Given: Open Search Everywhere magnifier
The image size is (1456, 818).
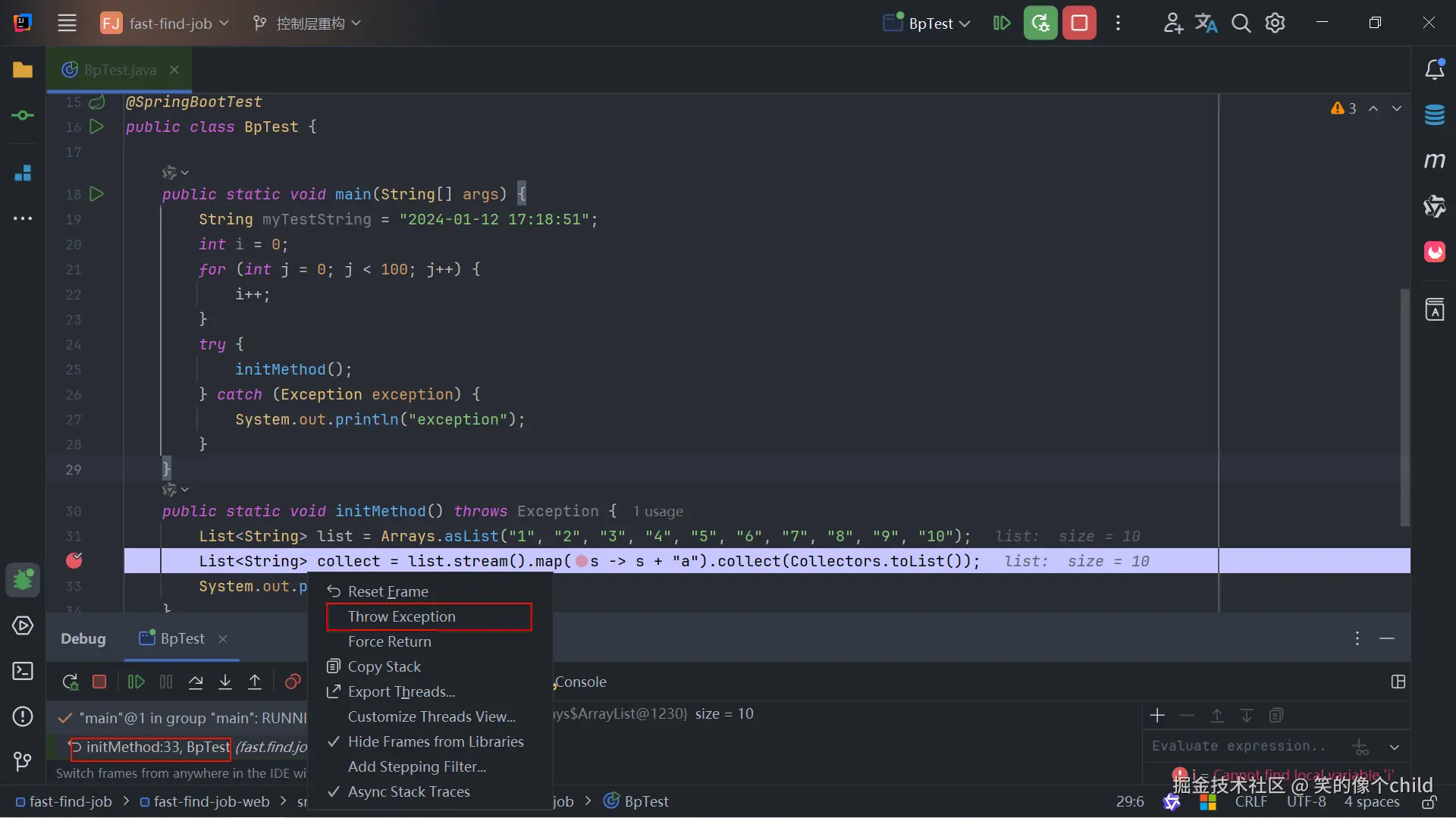Looking at the screenshot, I should tap(1241, 24).
